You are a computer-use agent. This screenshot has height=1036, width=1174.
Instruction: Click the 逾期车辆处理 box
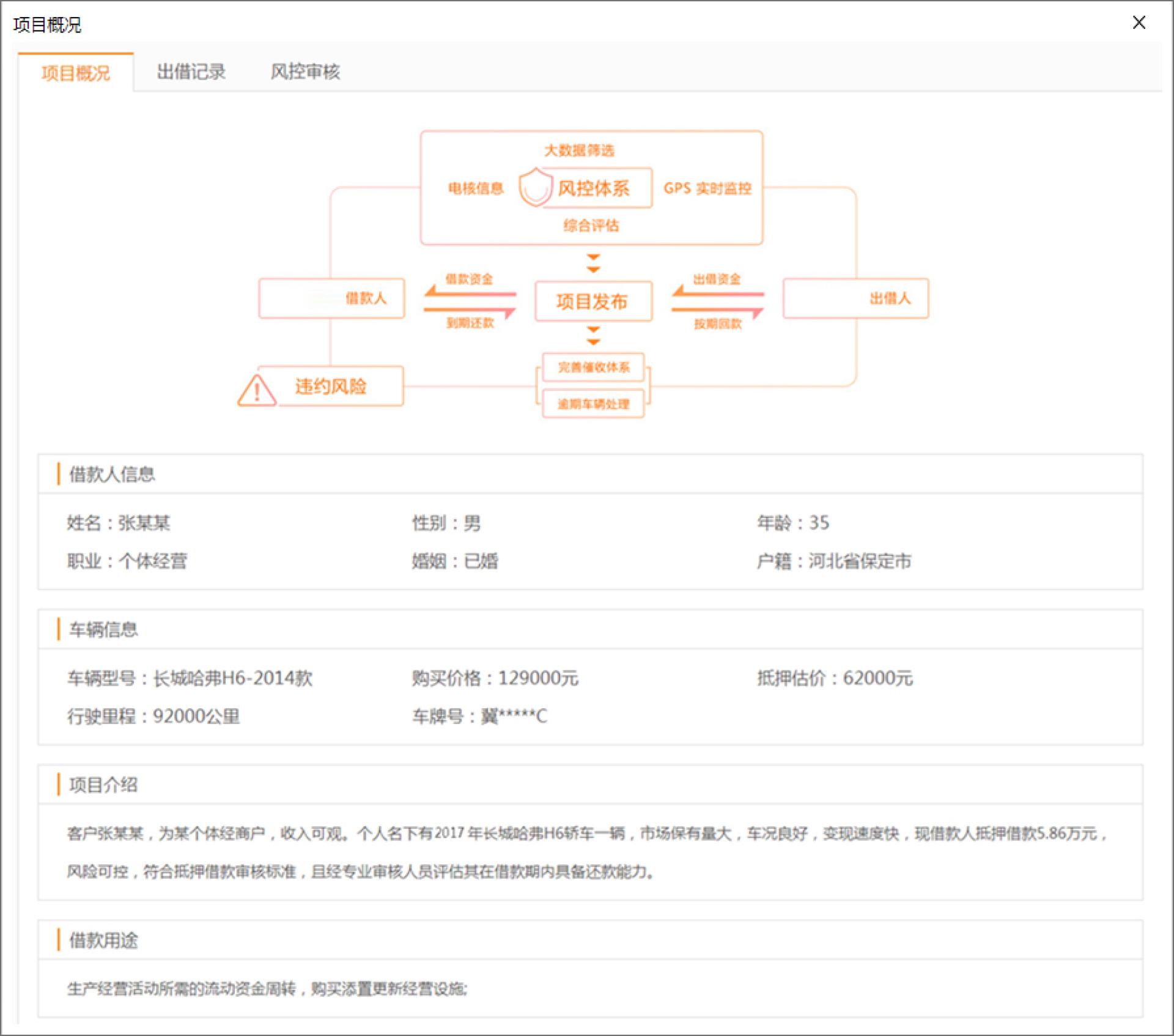click(x=593, y=404)
